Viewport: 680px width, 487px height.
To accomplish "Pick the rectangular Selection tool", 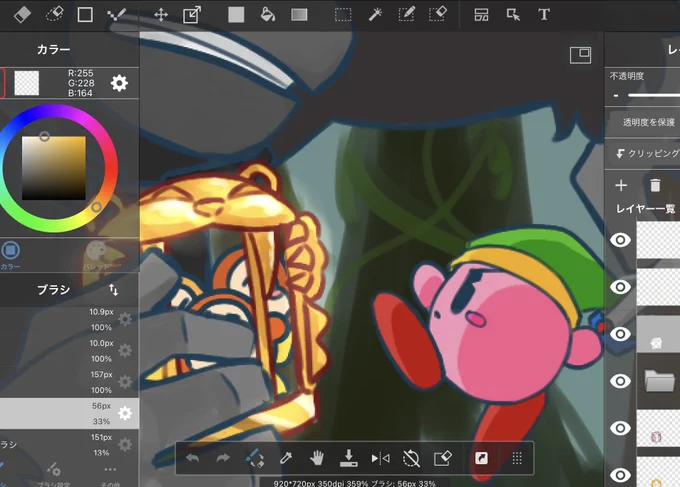I will coord(343,15).
